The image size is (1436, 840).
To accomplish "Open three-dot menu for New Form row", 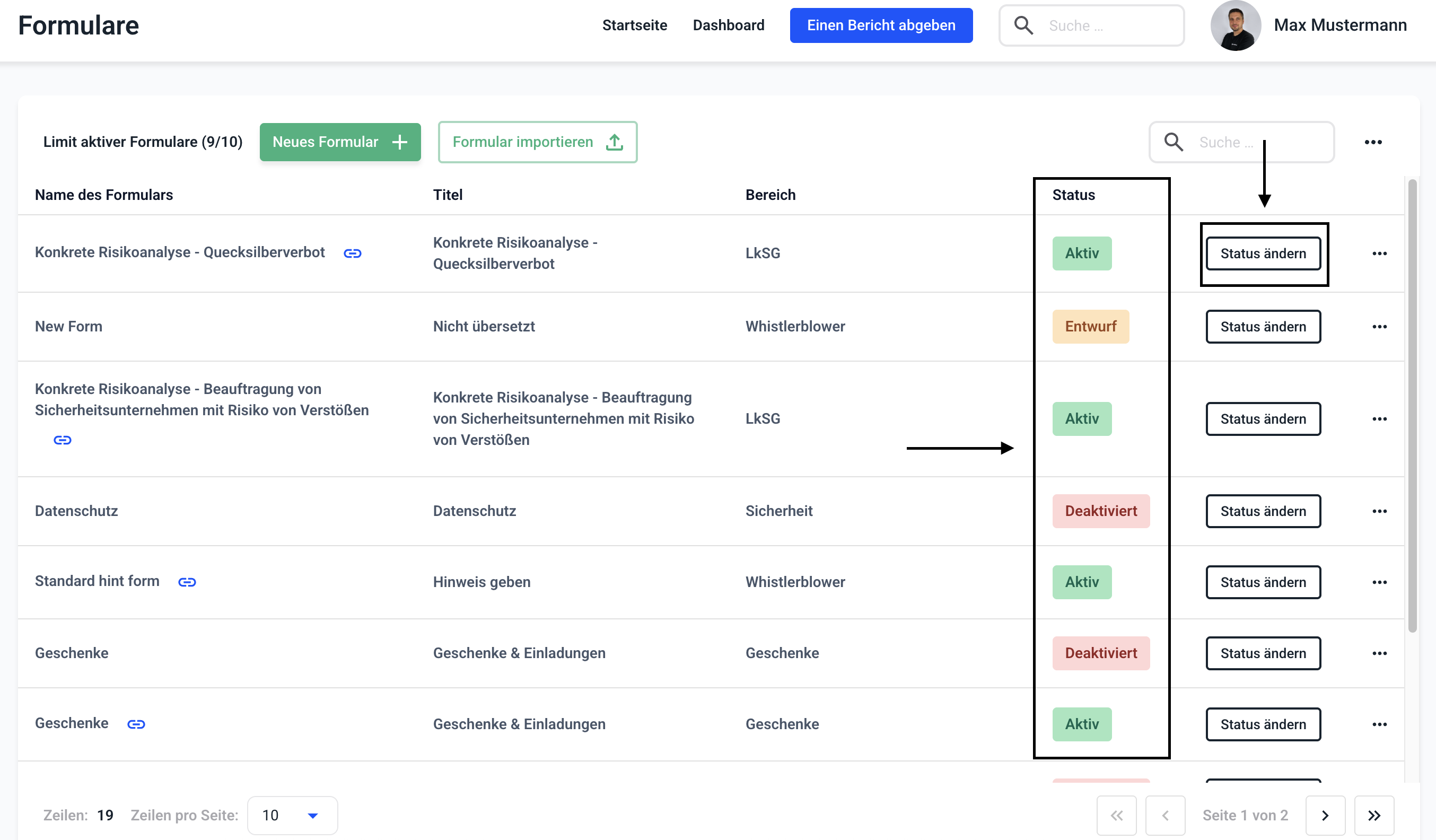I will 1379,327.
